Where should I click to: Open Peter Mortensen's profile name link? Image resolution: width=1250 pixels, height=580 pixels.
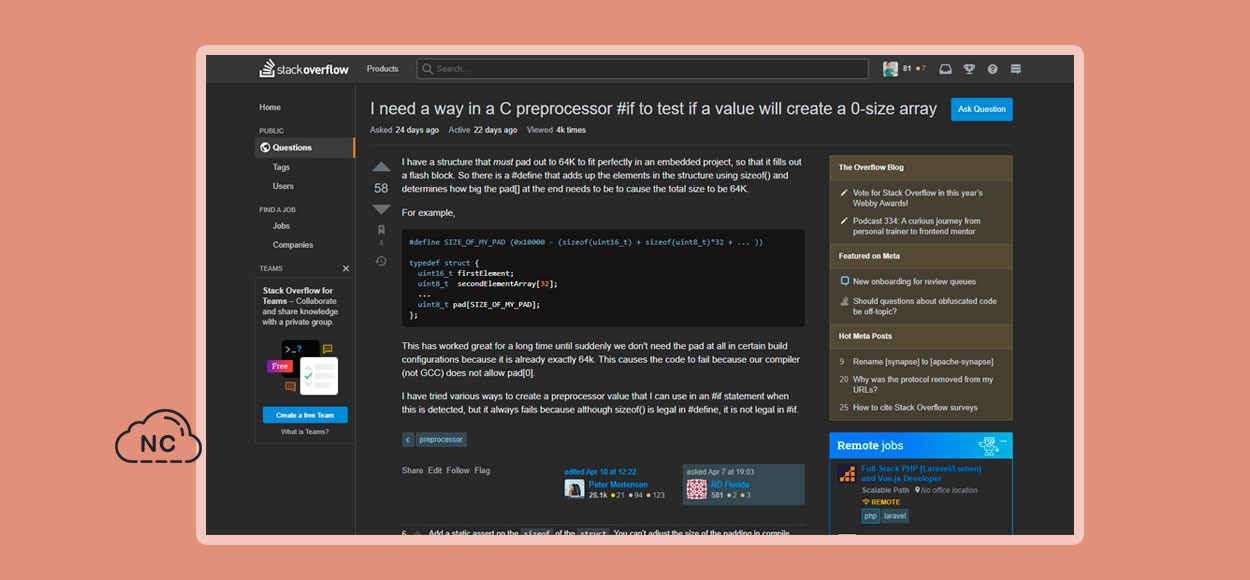pos(618,484)
